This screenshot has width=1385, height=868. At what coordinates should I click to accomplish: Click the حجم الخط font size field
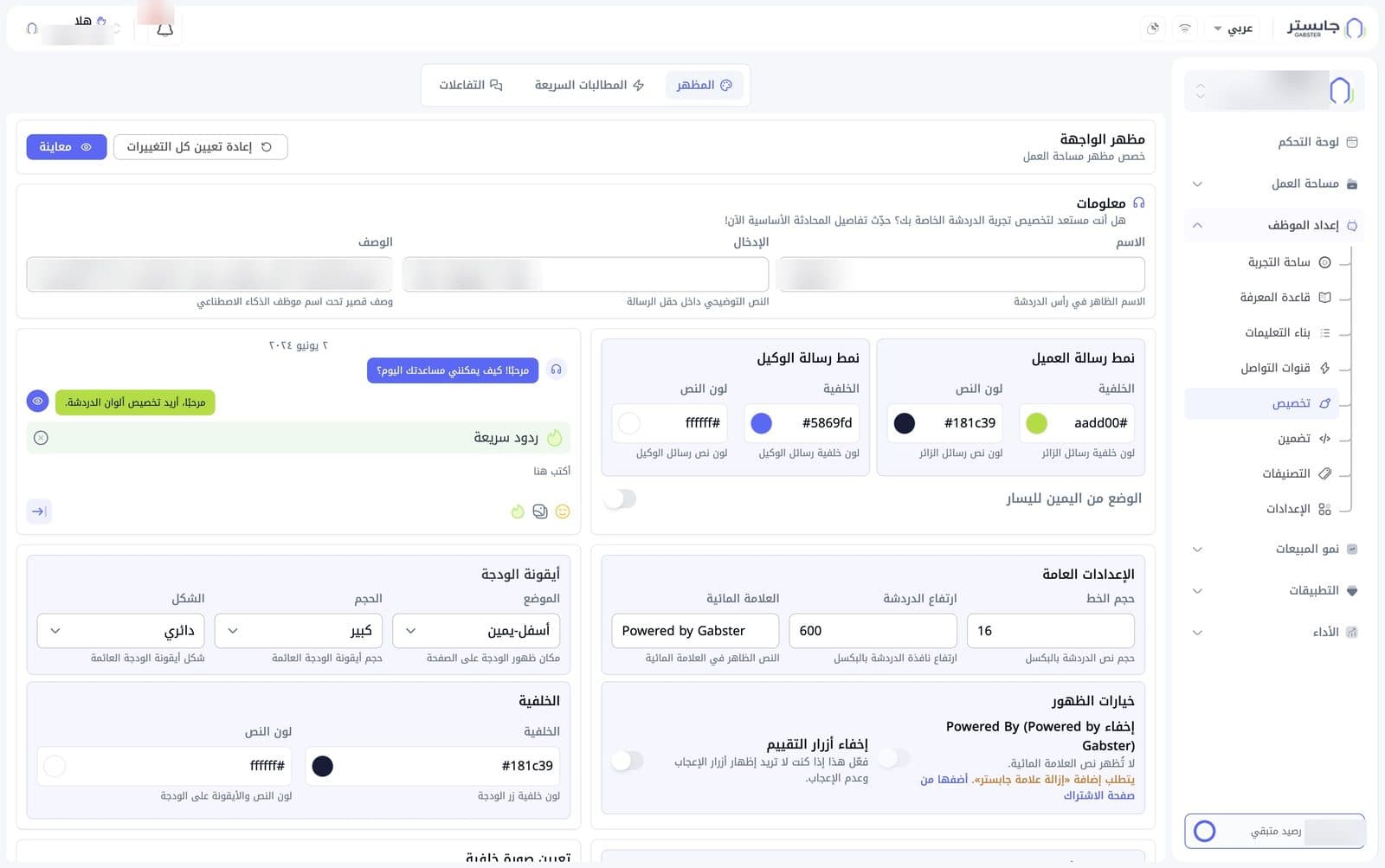pyautogui.click(x=1051, y=631)
